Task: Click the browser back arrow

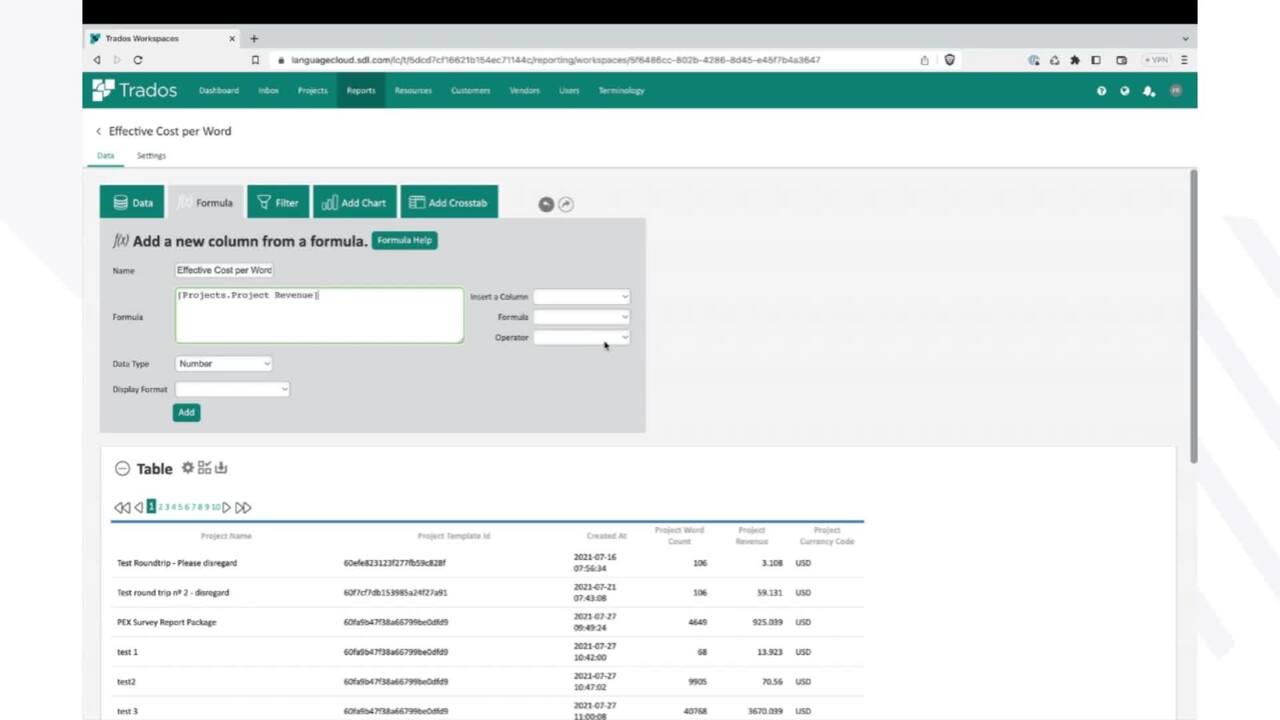Action: click(97, 60)
